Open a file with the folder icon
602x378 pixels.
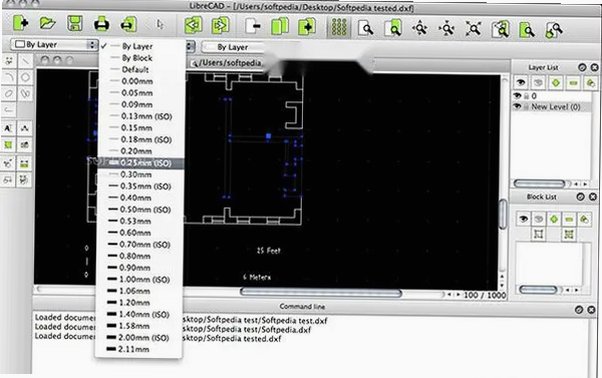pos(48,23)
